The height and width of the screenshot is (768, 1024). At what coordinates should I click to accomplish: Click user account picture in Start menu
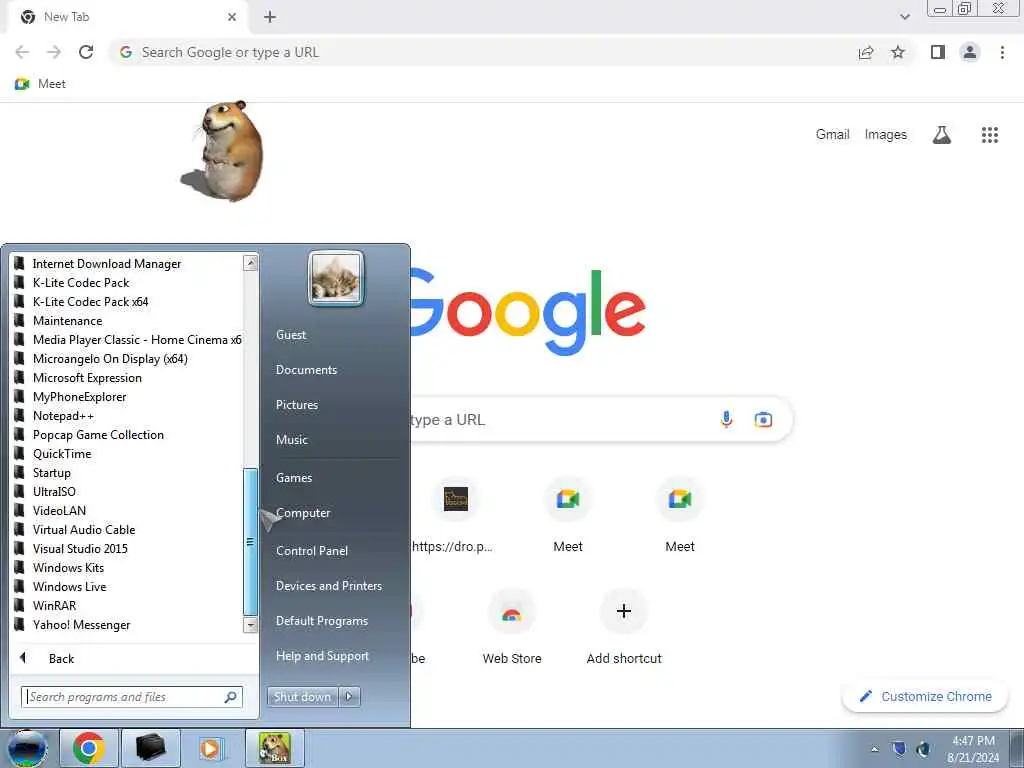click(336, 279)
